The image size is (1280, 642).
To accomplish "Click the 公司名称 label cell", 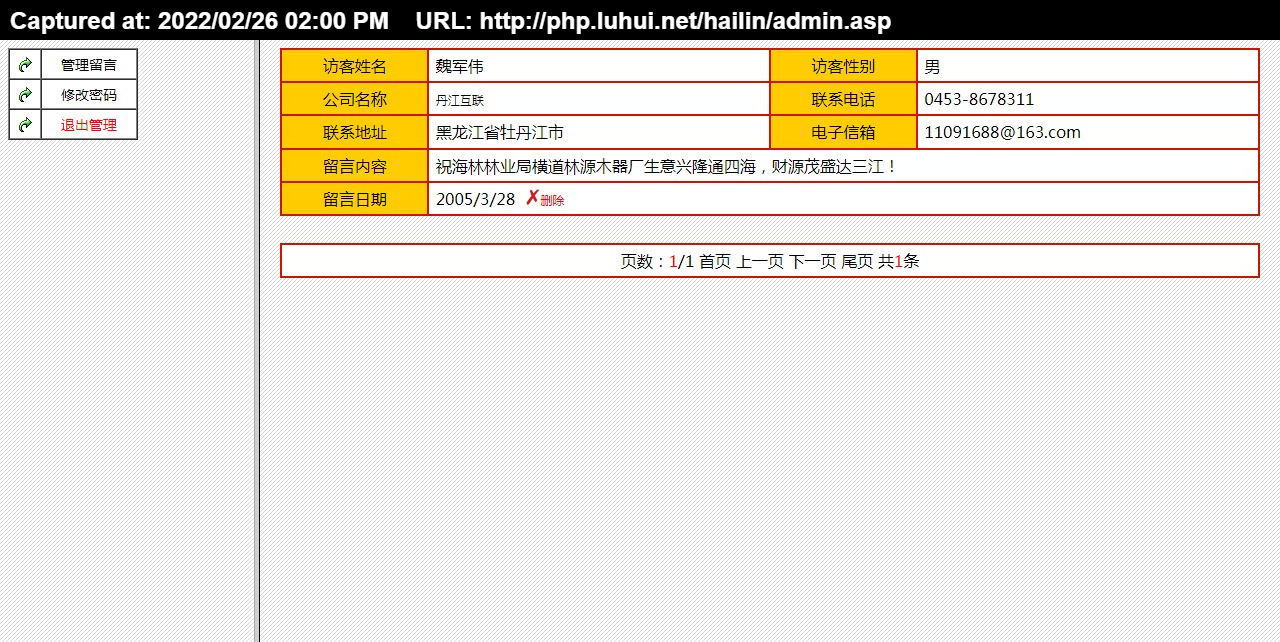I will (355, 99).
